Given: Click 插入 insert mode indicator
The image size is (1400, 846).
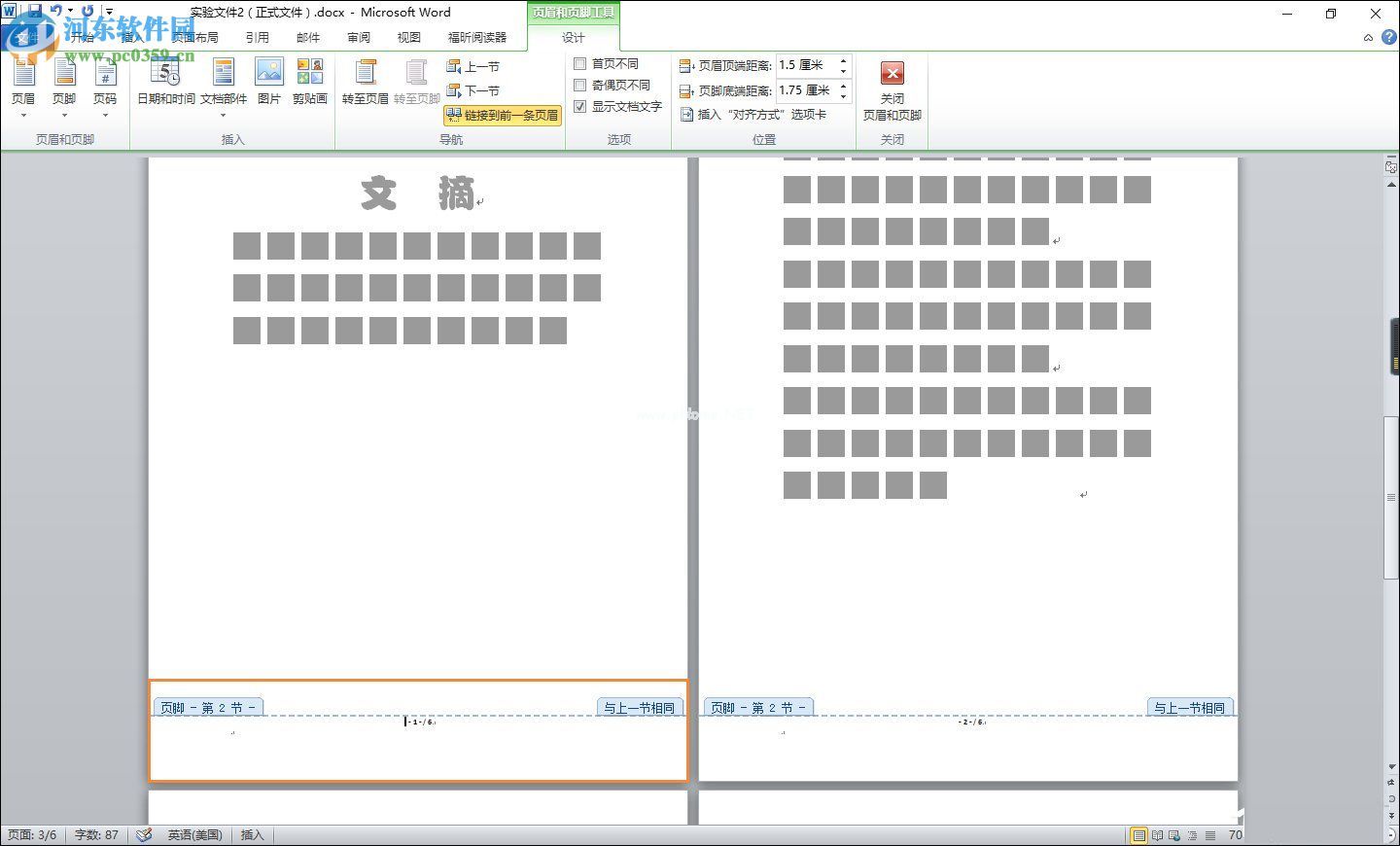Looking at the screenshot, I should (x=252, y=835).
